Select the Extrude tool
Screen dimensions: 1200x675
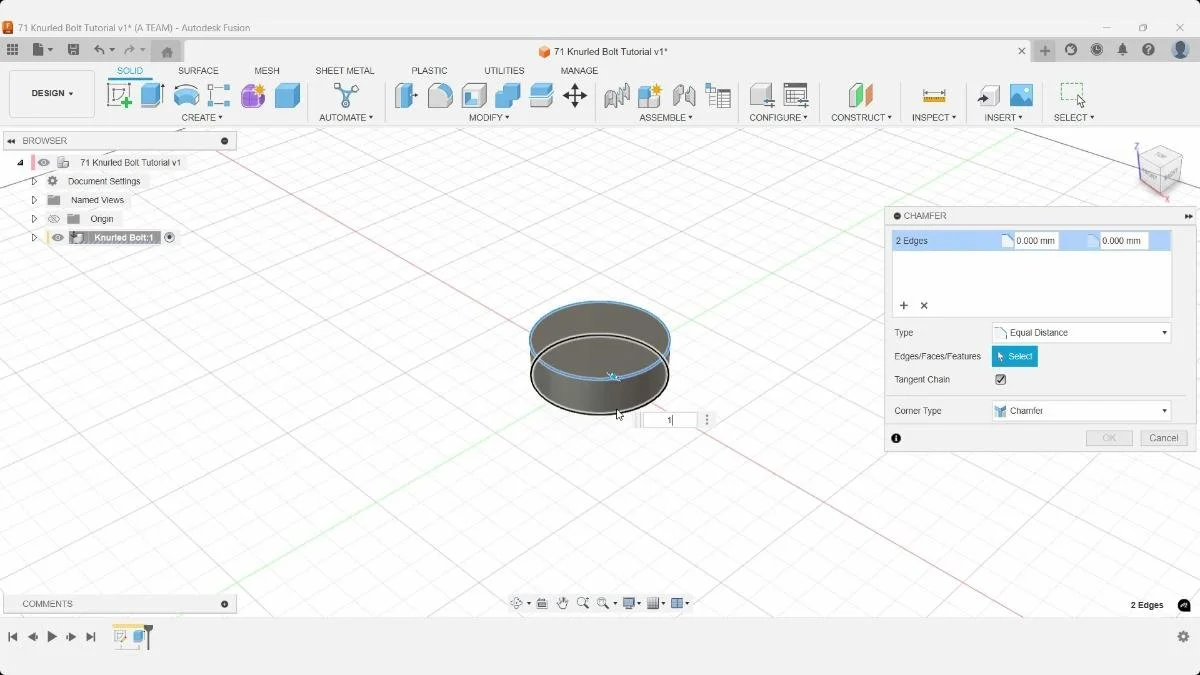pyautogui.click(x=152, y=95)
